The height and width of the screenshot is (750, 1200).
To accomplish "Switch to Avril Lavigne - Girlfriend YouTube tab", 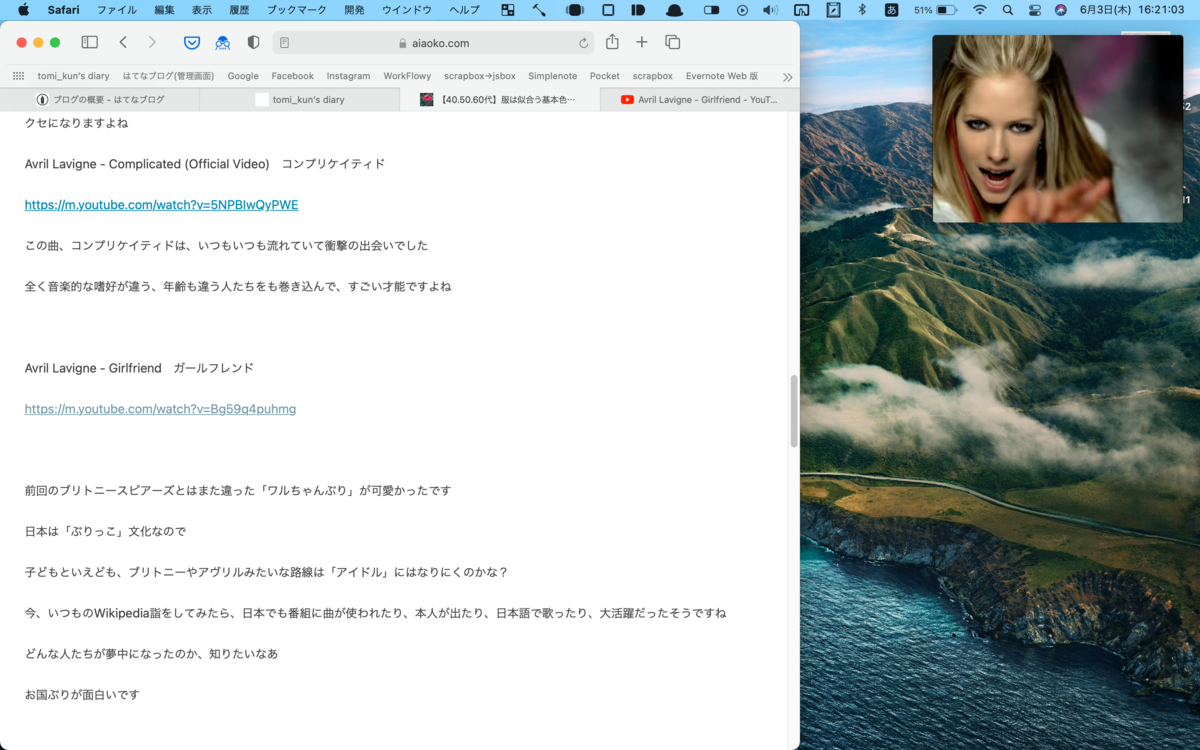I will (x=700, y=99).
